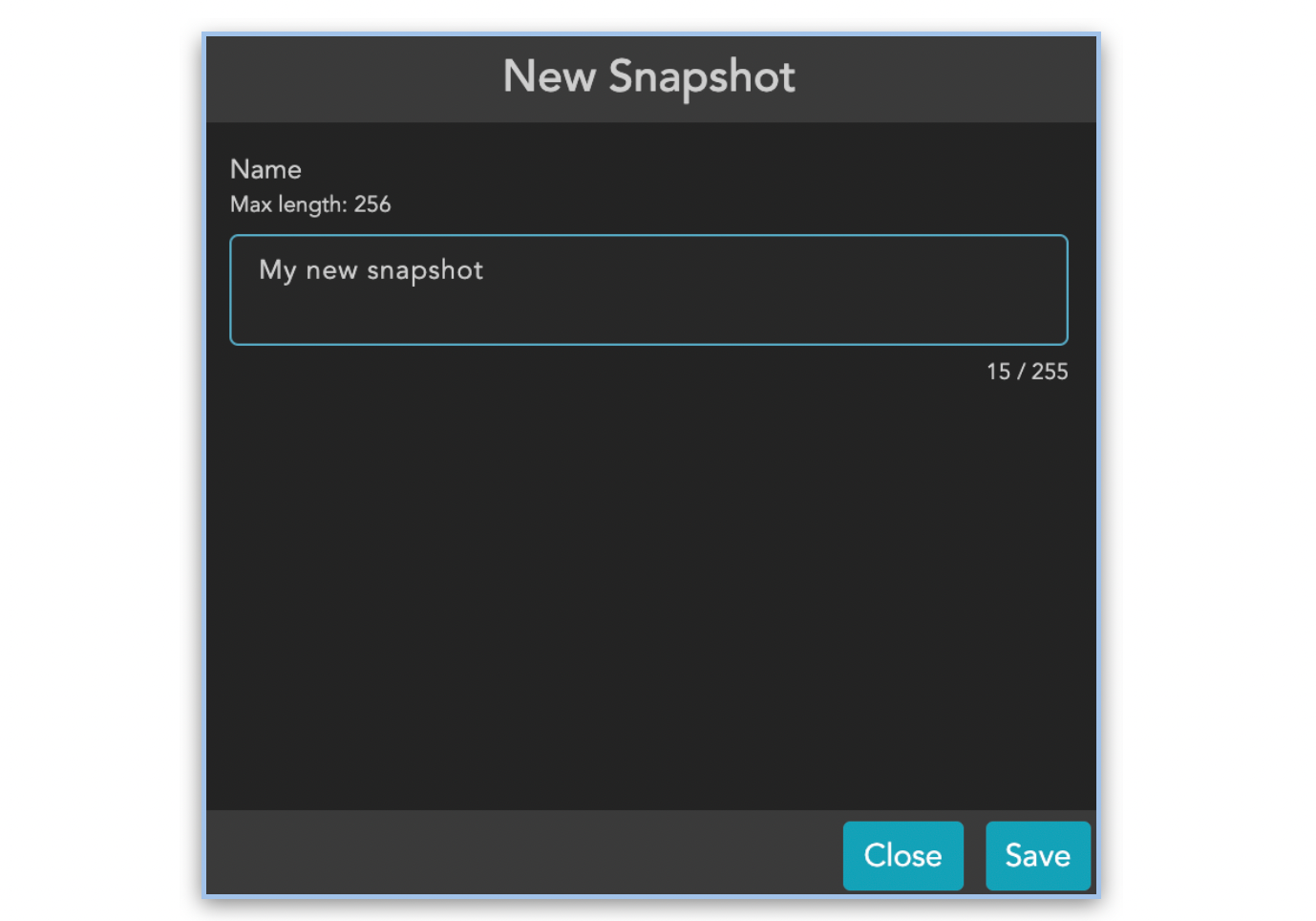Click the "New Snapshot" dialog title
Screen dimensions: 1316x921
(648, 76)
